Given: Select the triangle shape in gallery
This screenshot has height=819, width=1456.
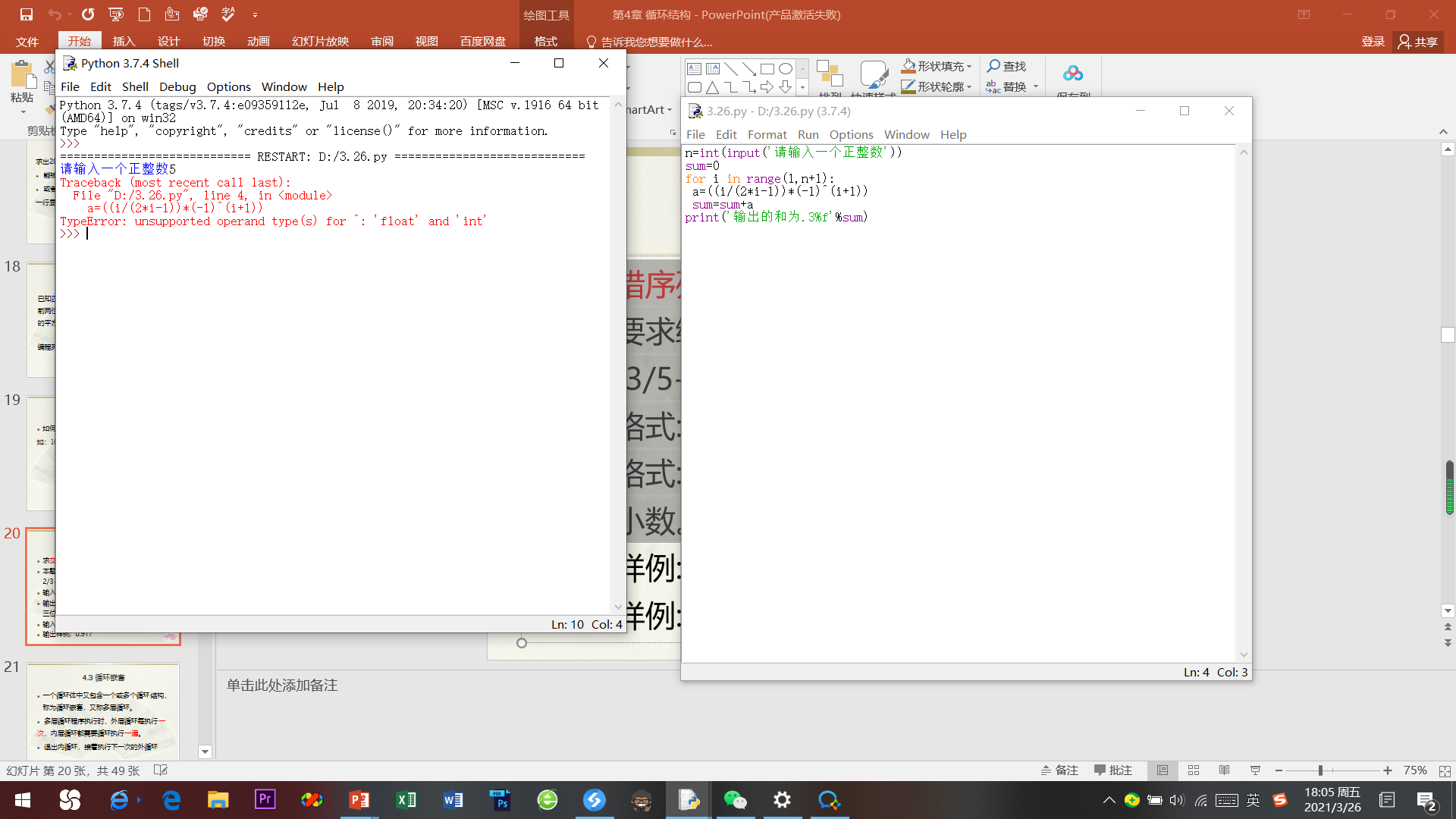Looking at the screenshot, I should 713,87.
